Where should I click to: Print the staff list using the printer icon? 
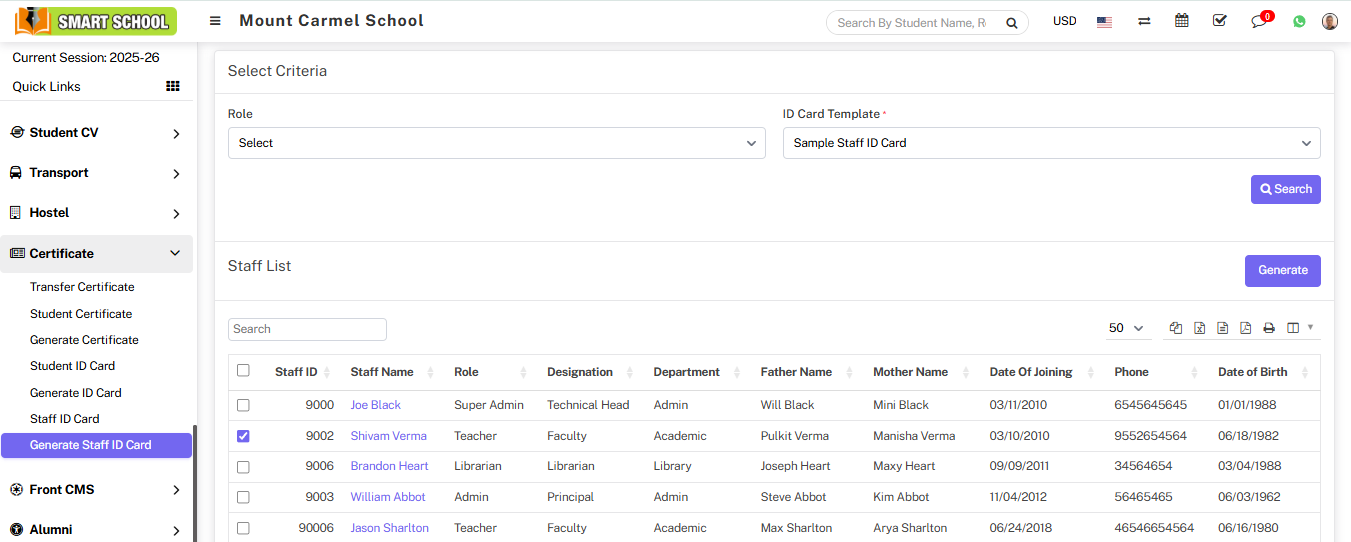point(1269,328)
